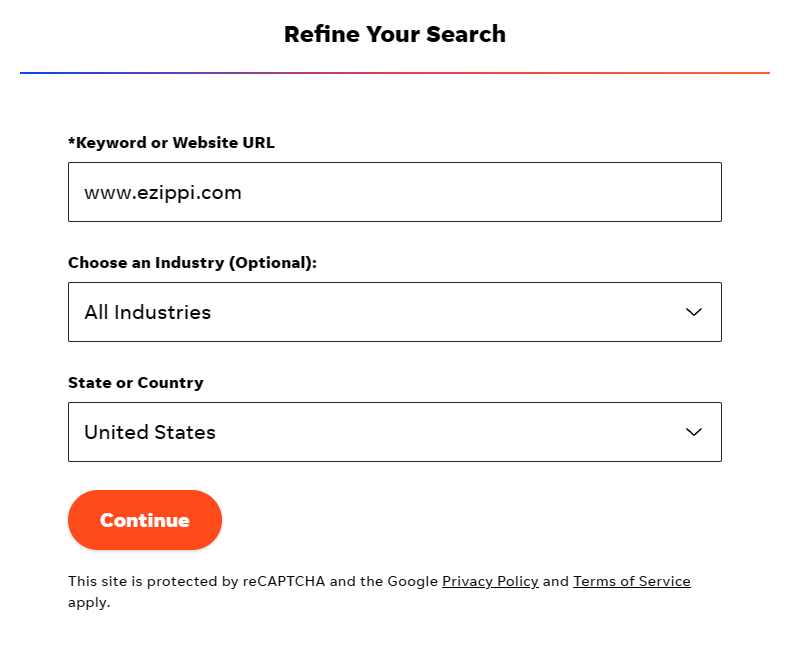Screen dimensions: 789x657
Task: Click the chevron arrow beside United States
Action: (694, 432)
